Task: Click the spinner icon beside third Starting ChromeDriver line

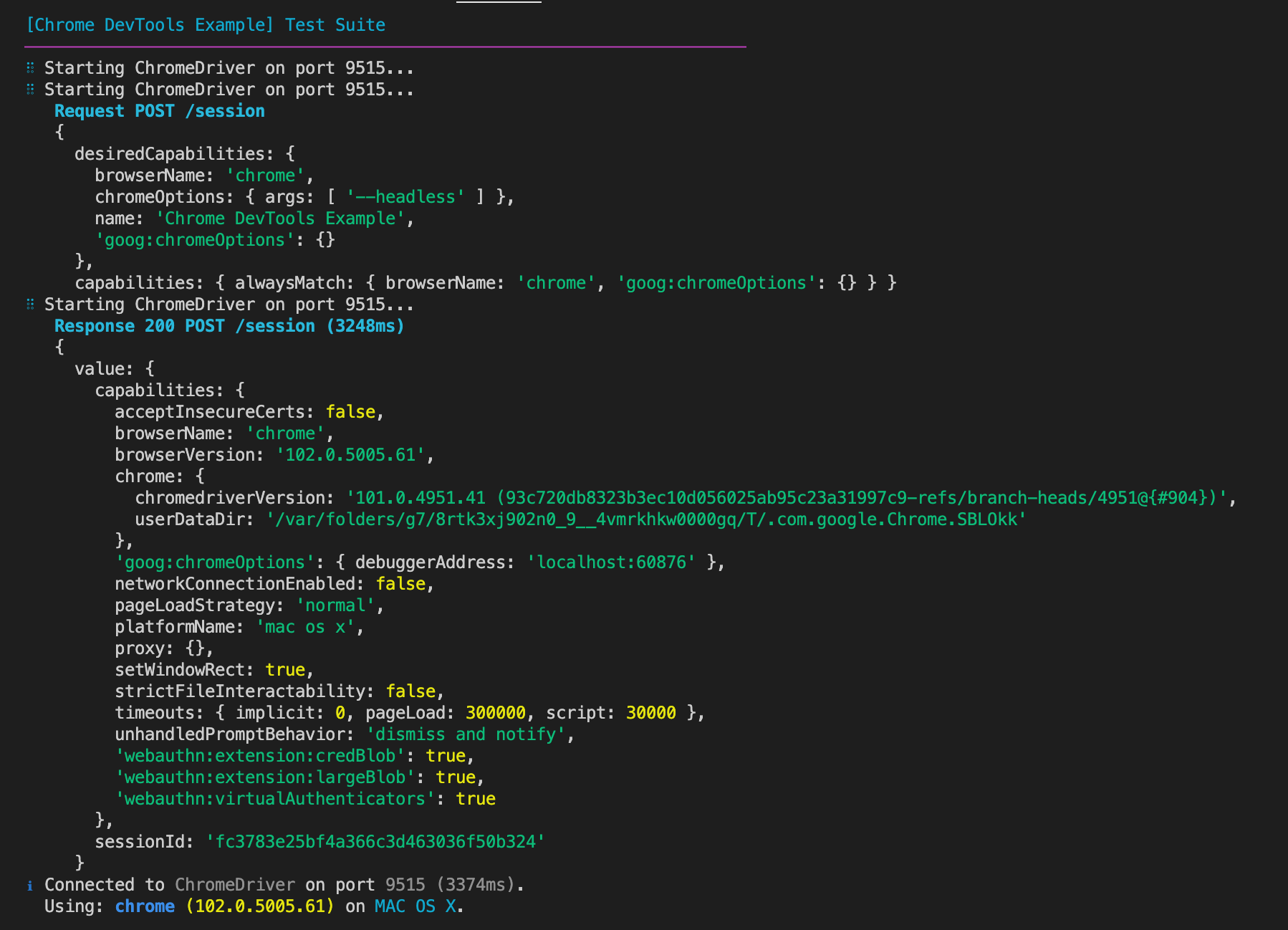Action: [x=29, y=305]
